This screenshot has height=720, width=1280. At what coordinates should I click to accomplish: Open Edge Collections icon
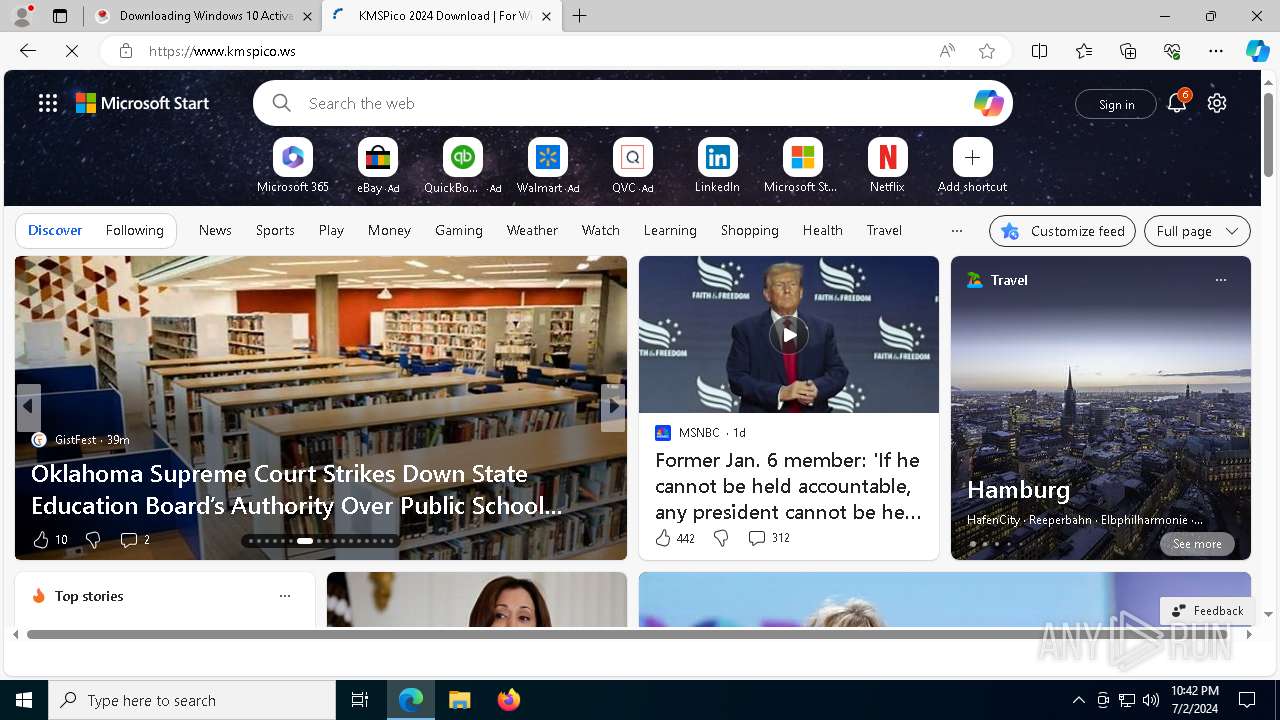[x=1128, y=51]
